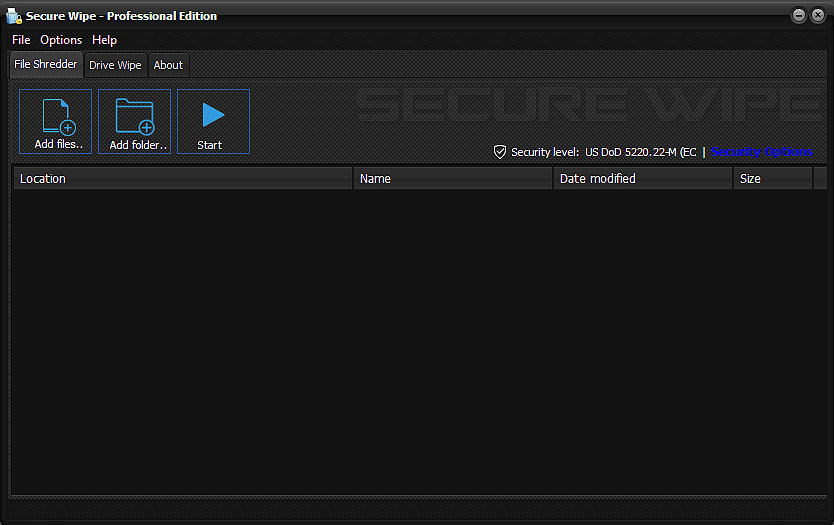The height and width of the screenshot is (525, 834).
Task: Sort the list by Name column
Action: pos(453,179)
